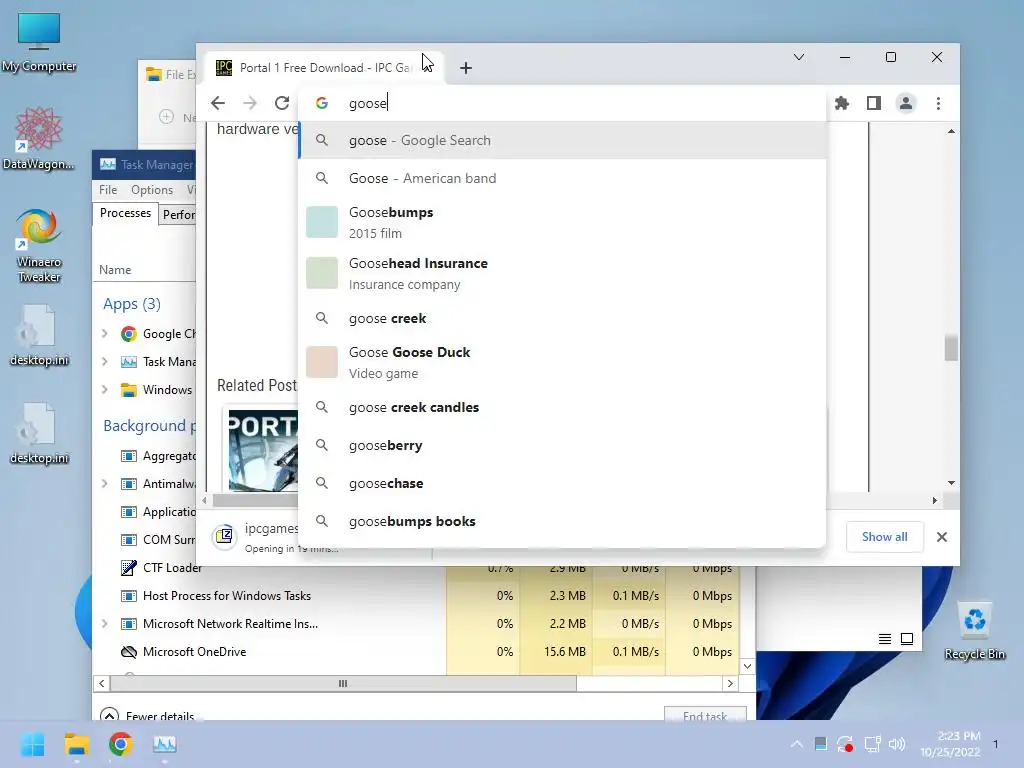Click the Goose Goose Duck thumbnail
Viewport: 1024px width, 768px height.
[322, 362]
